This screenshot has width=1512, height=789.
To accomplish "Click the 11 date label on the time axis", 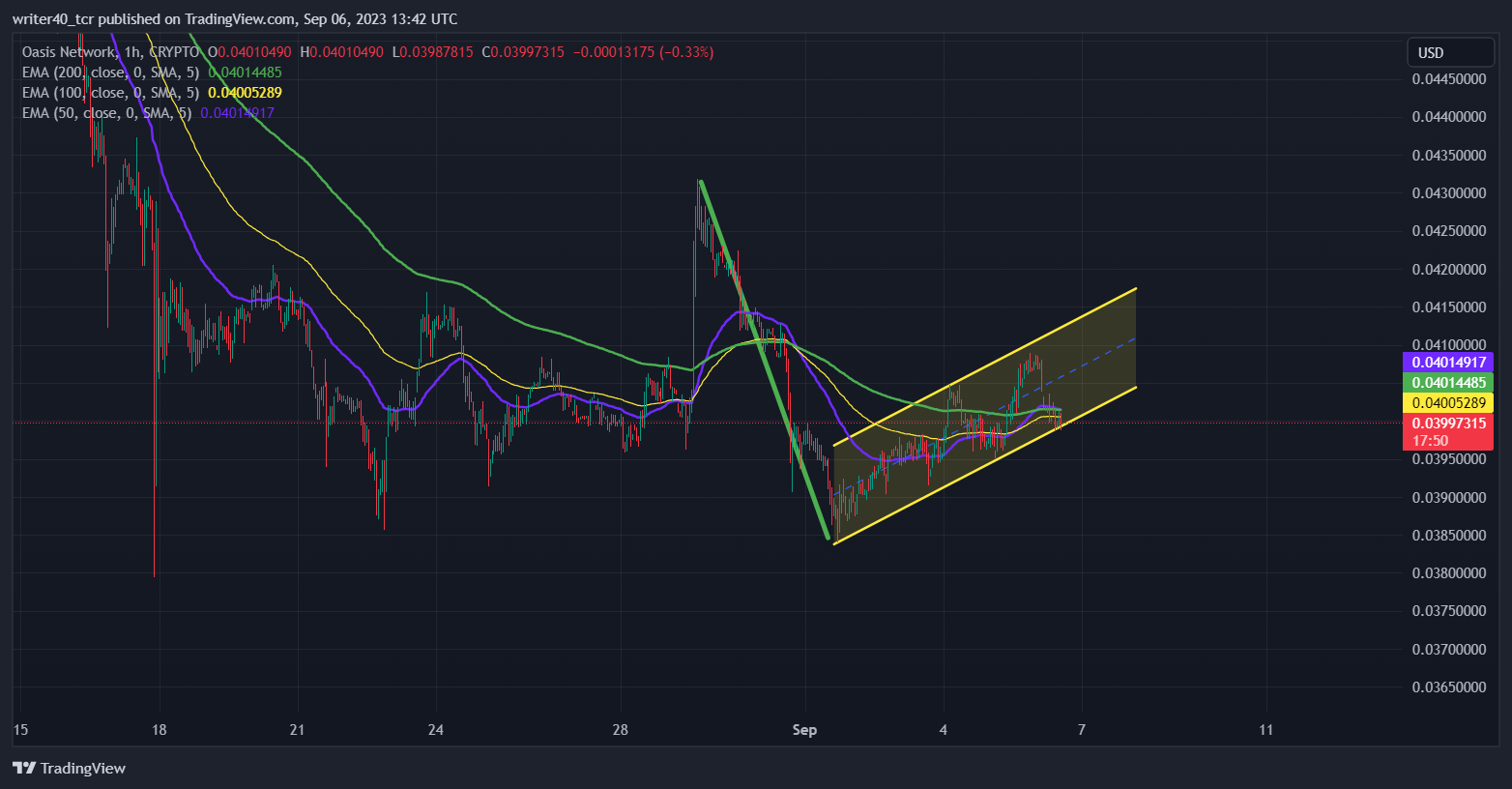I will (1266, 730).
